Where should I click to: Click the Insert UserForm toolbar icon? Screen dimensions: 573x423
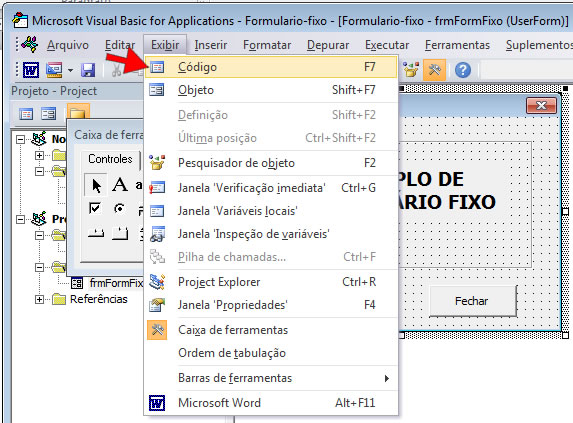[x=54, y=69]
